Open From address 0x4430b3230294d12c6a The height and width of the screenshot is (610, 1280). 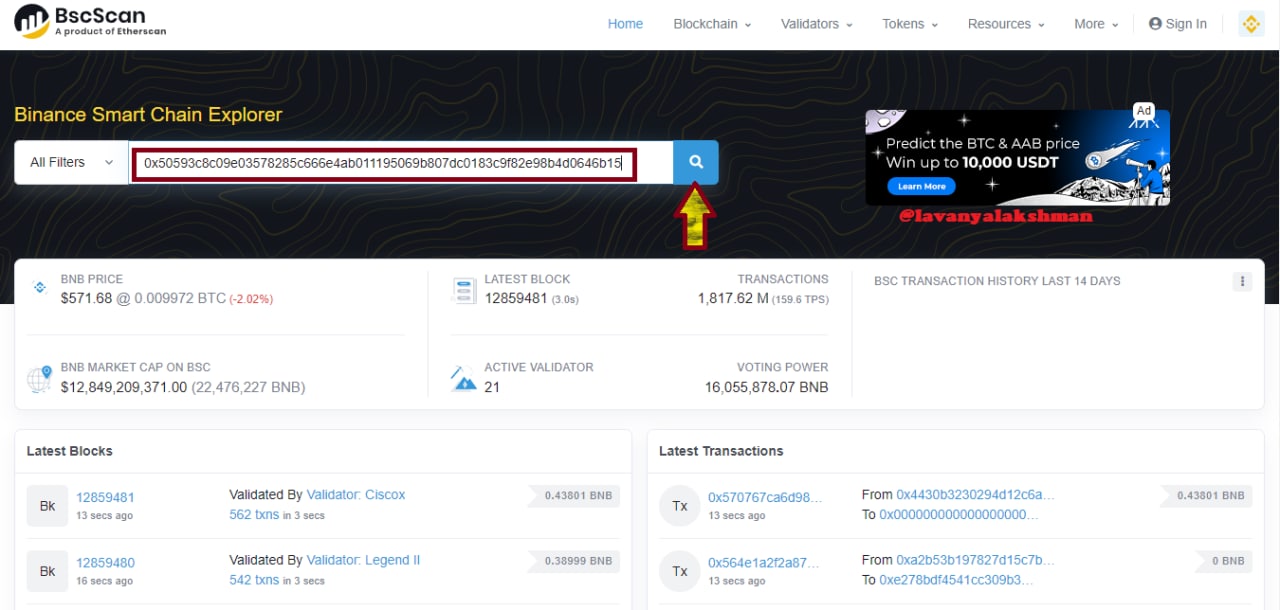pos(976,495)
